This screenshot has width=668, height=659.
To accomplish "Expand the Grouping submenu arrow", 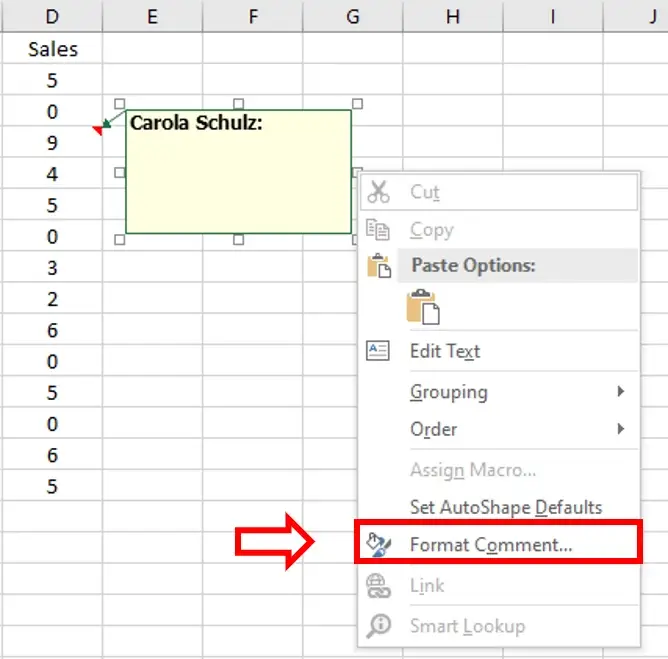I will click(621, 392).
